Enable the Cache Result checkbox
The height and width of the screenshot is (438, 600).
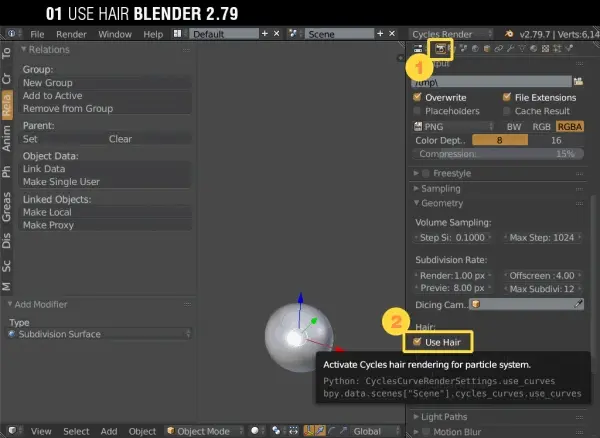[x=507, y=111]
